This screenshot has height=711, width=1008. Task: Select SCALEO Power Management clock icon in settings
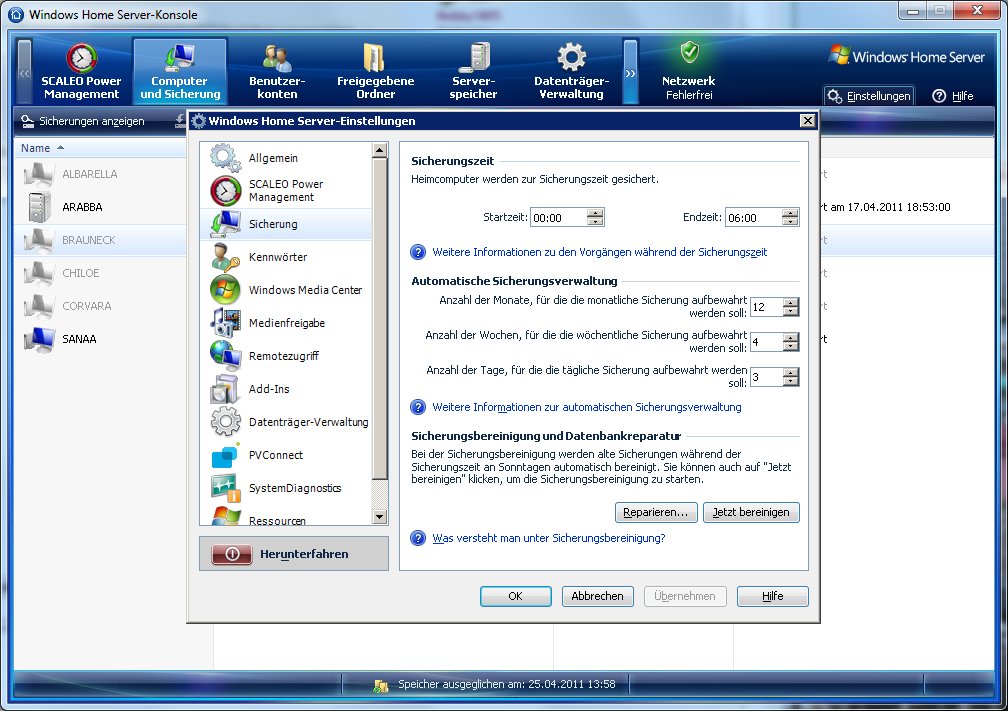[x=226, y=190]
